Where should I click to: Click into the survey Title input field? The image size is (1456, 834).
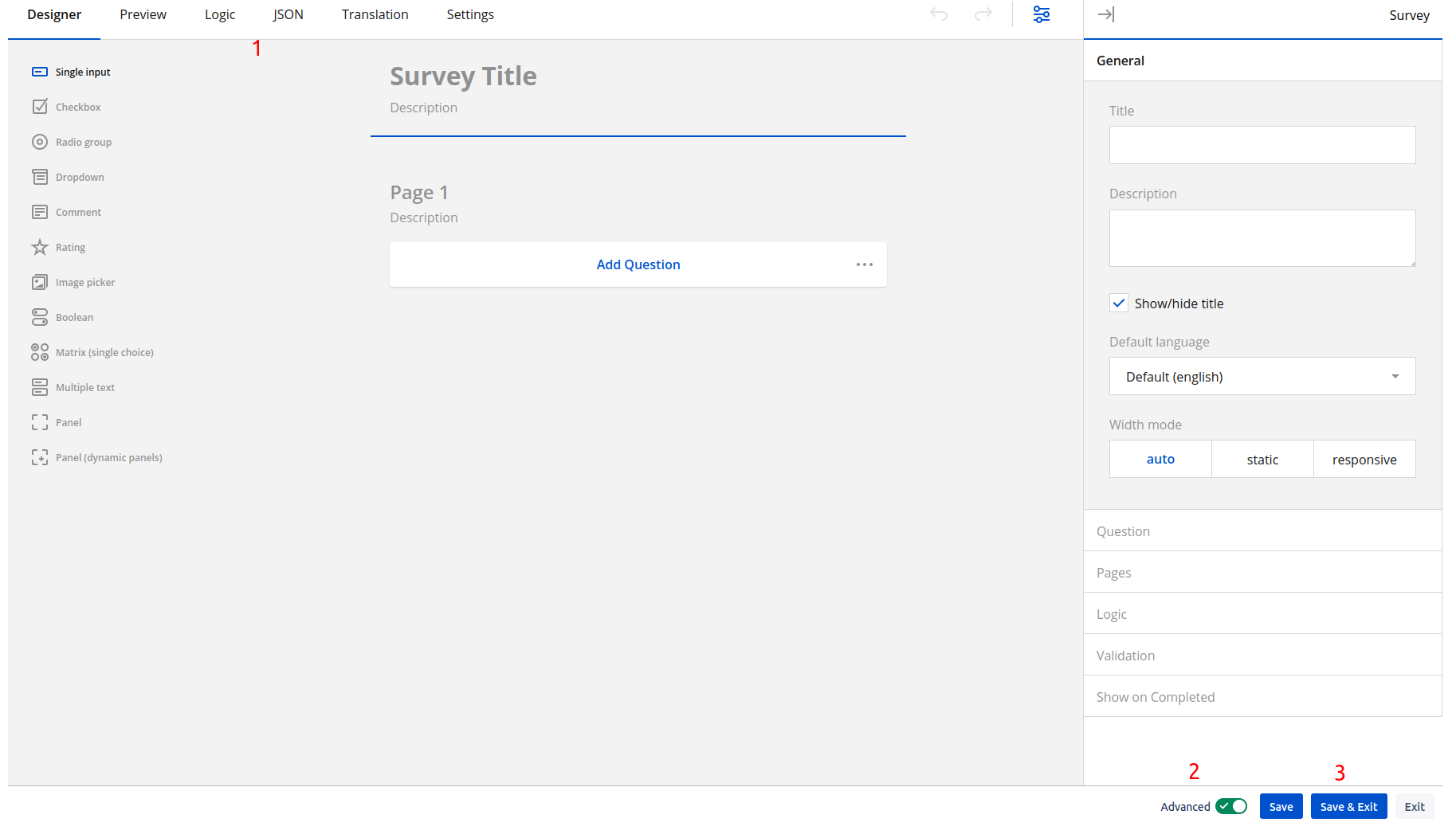pos(1262,145)
